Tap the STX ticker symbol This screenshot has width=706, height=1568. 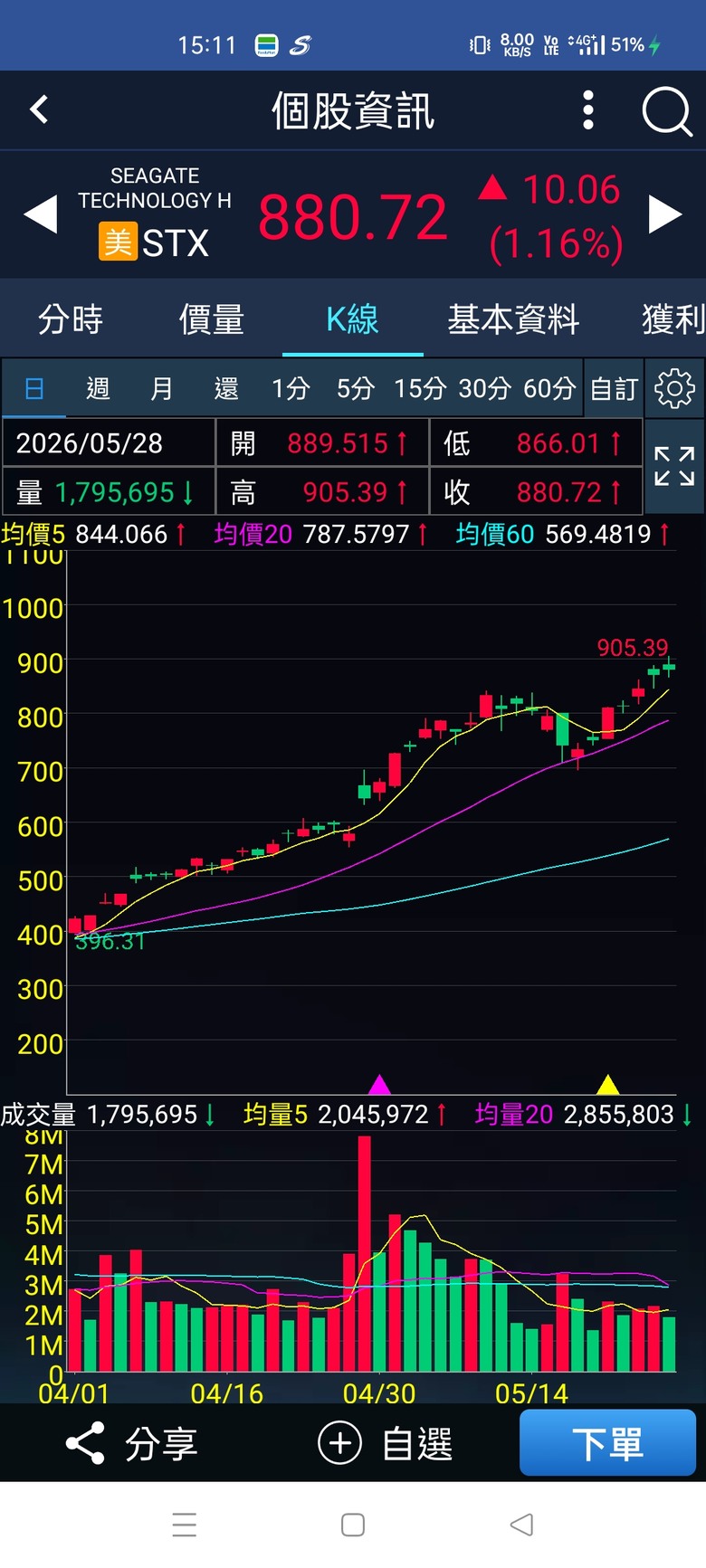[x=176, y=242]
